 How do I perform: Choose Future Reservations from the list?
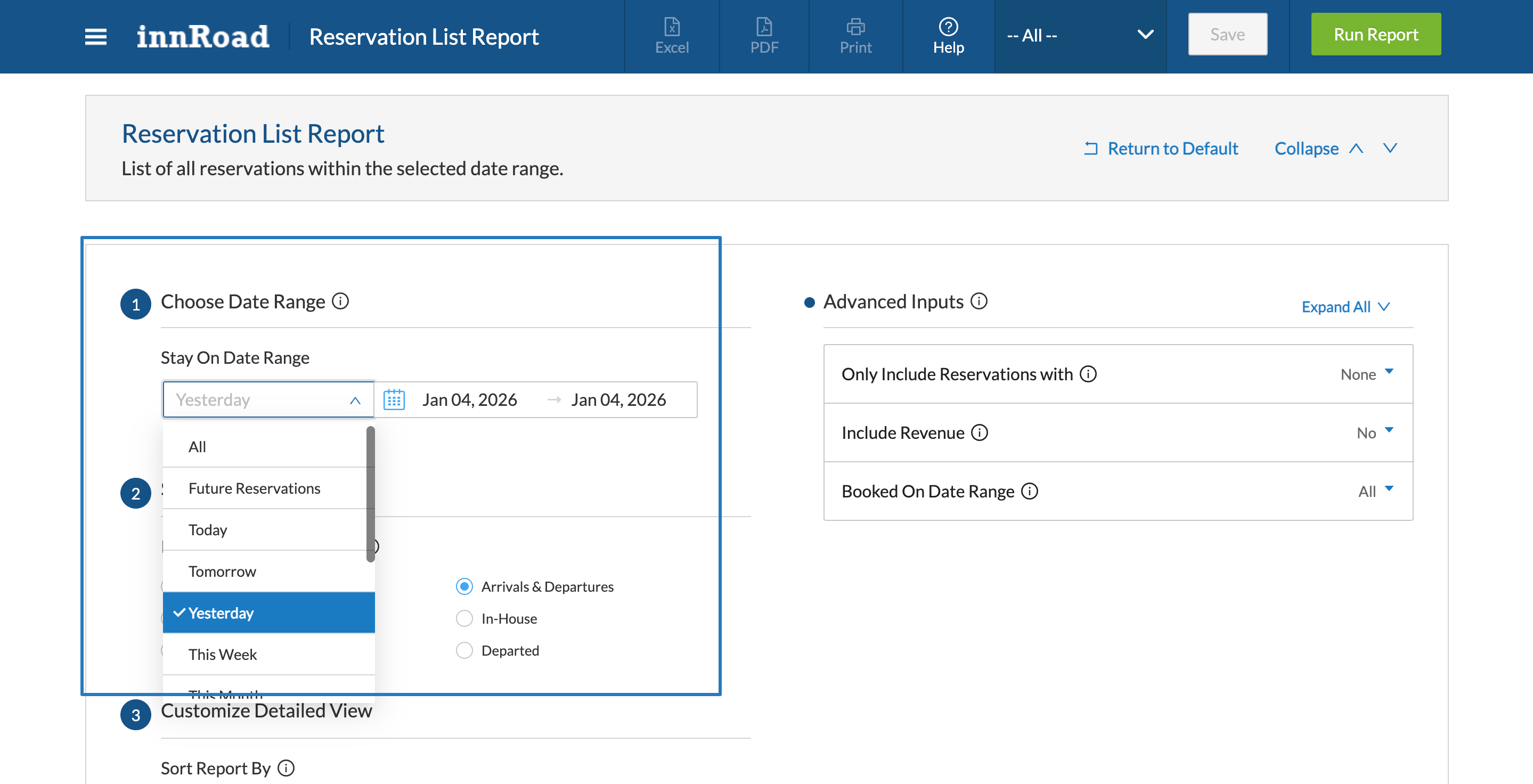(x=254, y=488)
